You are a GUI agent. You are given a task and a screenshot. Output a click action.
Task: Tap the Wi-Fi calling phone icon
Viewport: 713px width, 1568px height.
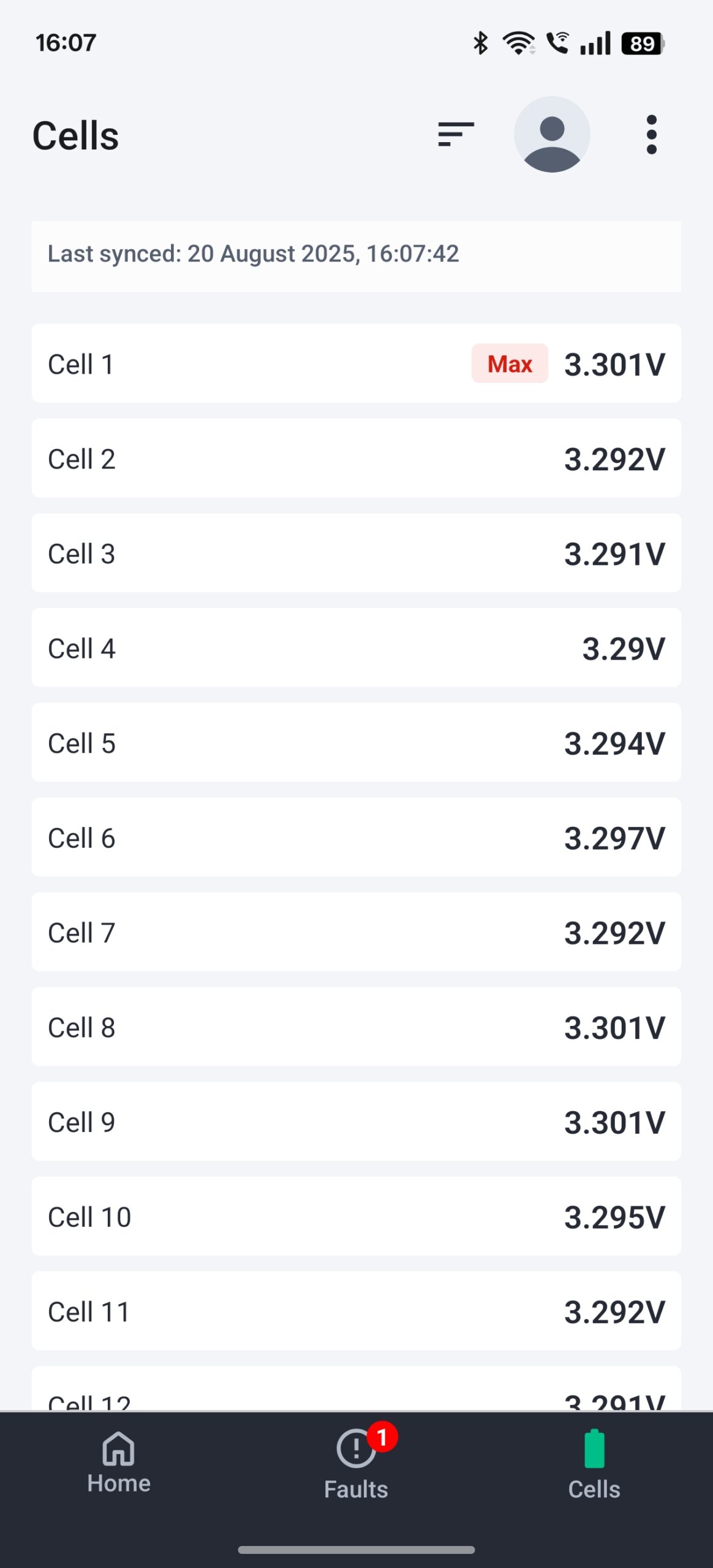click(x=557, y=43)
